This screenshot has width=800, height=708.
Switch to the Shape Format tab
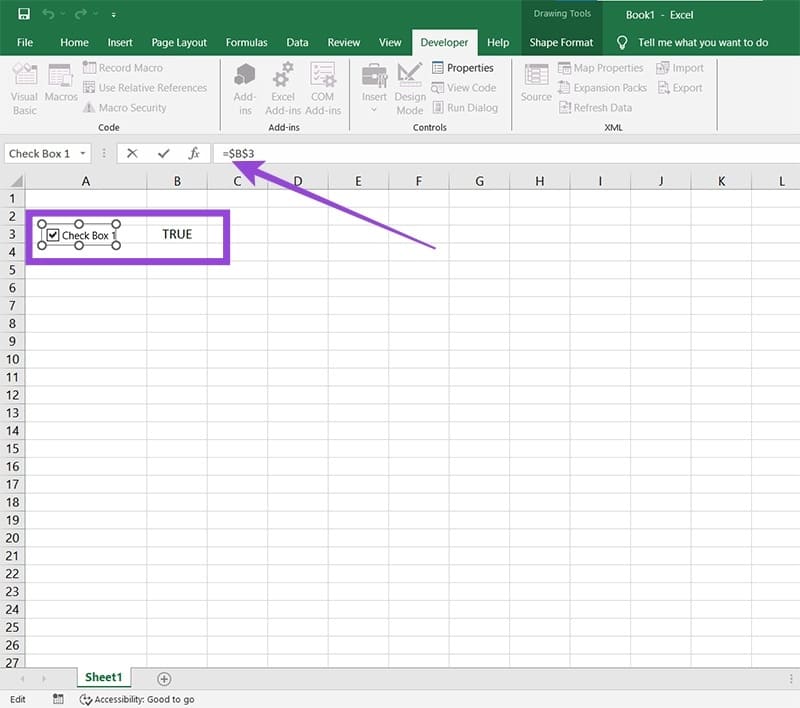pos(561,42)
